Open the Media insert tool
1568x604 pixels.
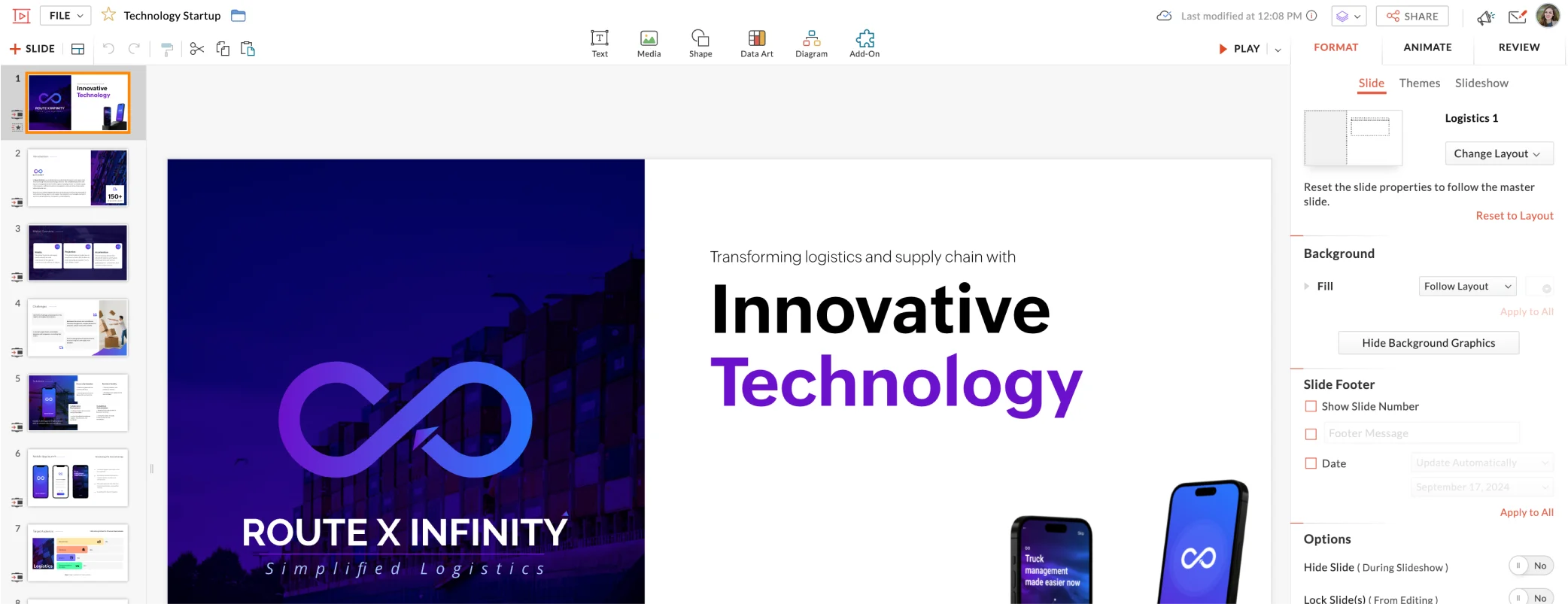(649, 44)
